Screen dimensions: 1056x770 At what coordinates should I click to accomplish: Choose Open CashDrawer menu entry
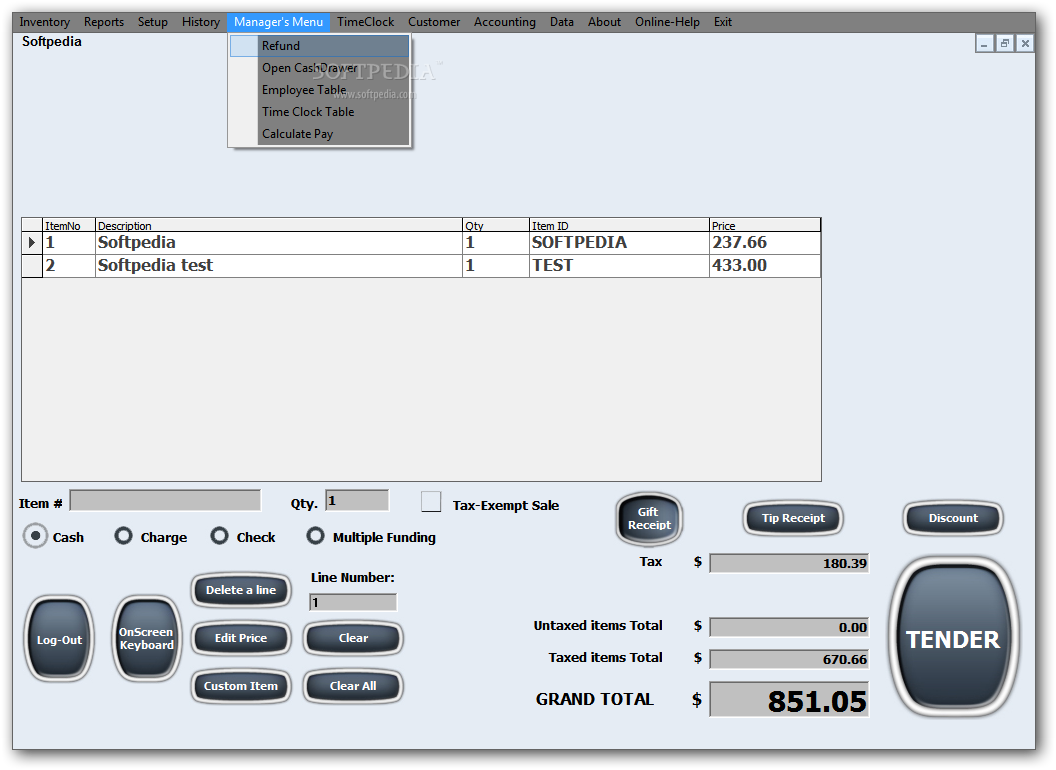tap(319, 68)
